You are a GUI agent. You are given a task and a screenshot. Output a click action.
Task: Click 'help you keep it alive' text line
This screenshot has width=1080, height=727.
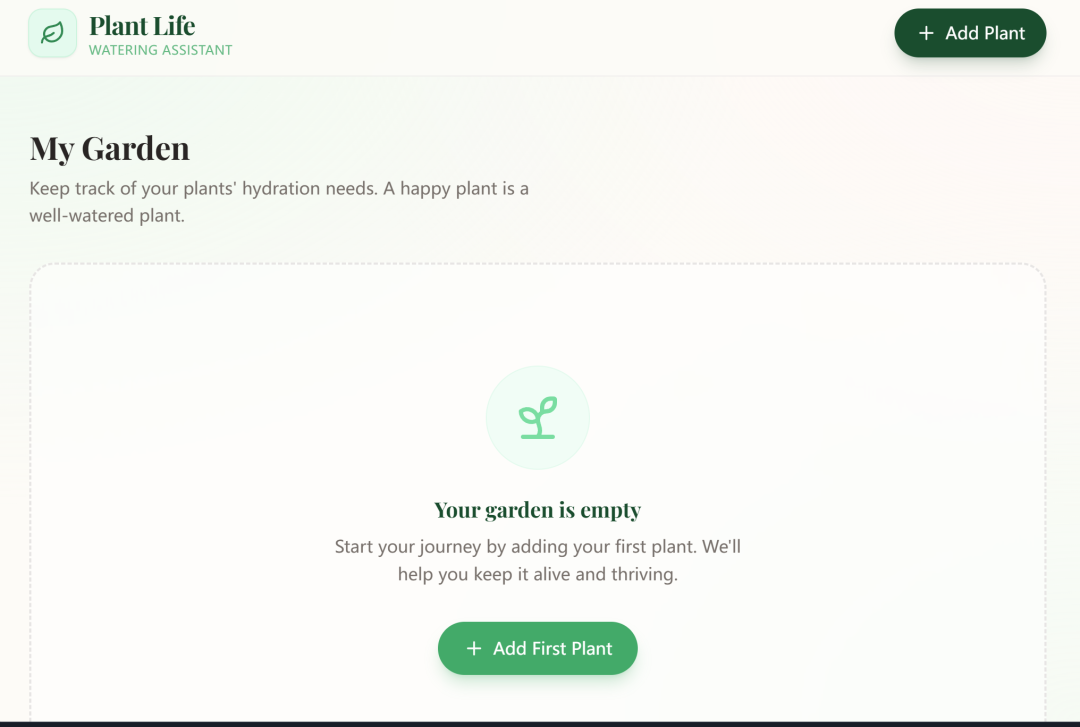(x=538, y=574)
